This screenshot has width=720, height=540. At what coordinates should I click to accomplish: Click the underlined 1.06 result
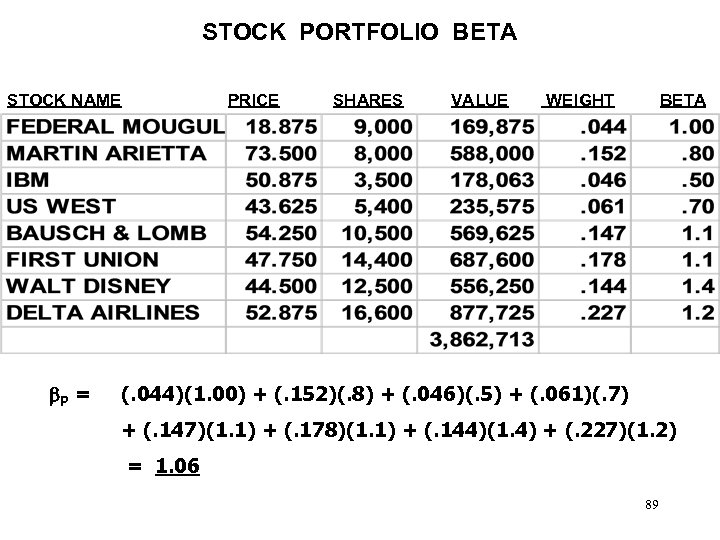click(179, 466)
